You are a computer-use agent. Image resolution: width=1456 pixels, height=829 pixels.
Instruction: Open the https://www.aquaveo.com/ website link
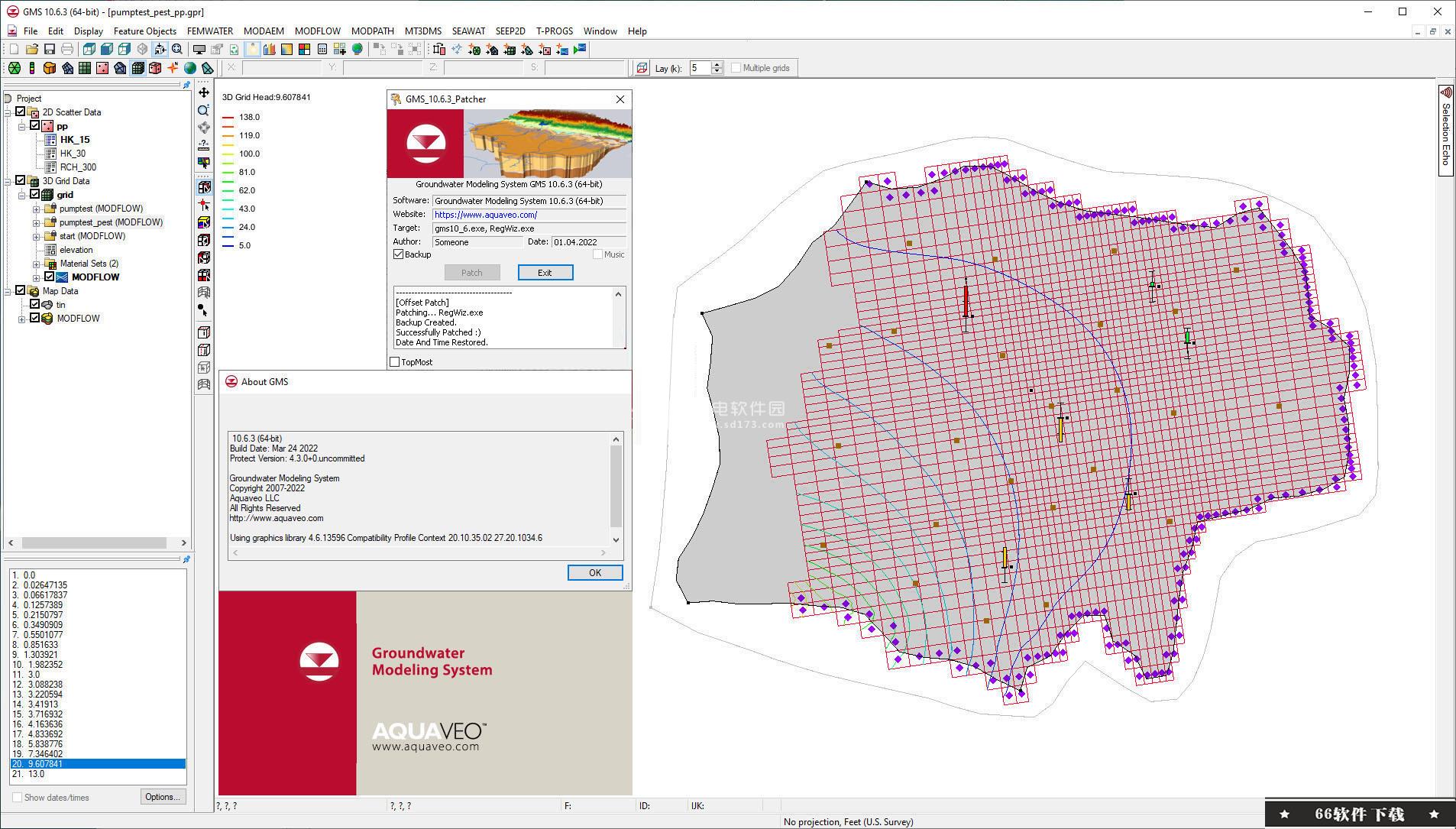tap(486, 215)
